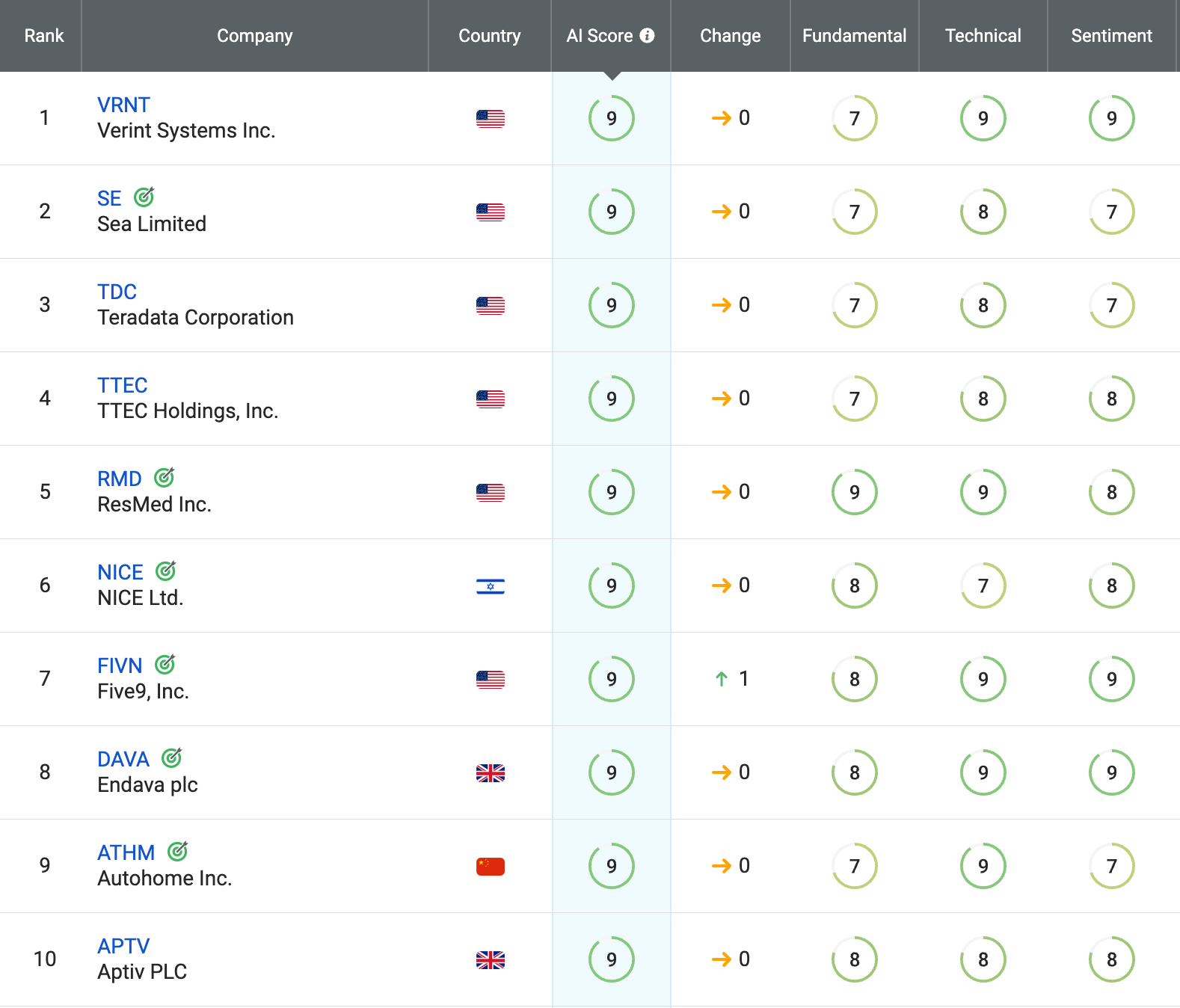Click the ATHM Sentiment score circle
1180x1008 pixels.
[1112, 866]
